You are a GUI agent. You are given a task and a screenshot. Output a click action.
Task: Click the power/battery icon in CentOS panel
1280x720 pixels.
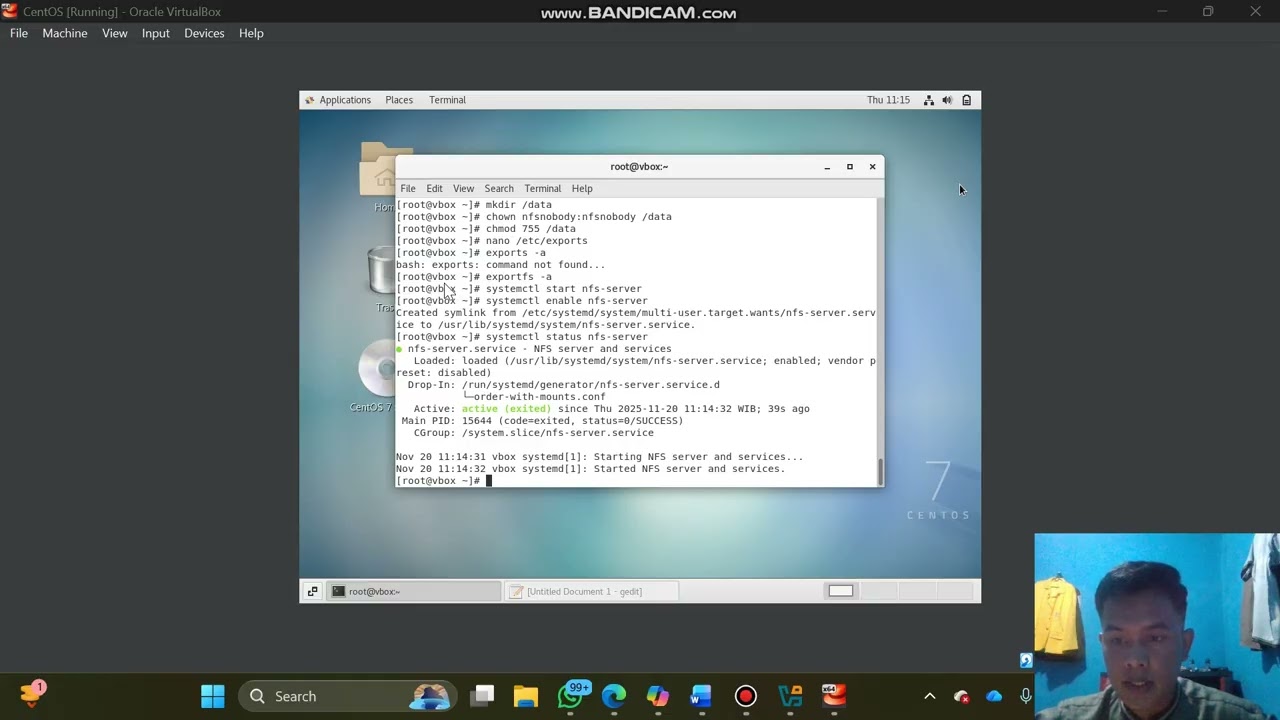(x=966, y=100)
